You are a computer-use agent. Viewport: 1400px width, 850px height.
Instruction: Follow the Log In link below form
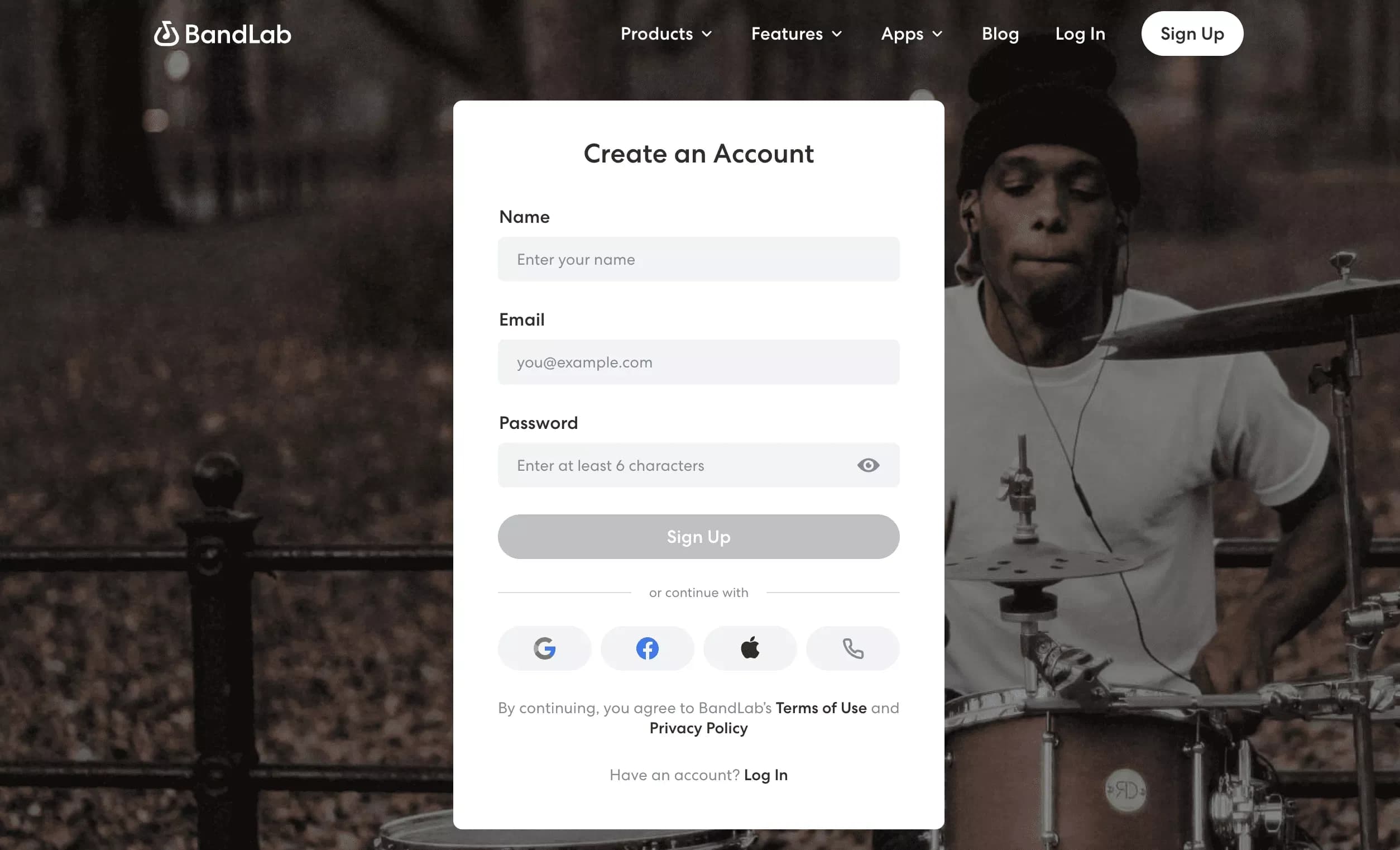(766, 775)
